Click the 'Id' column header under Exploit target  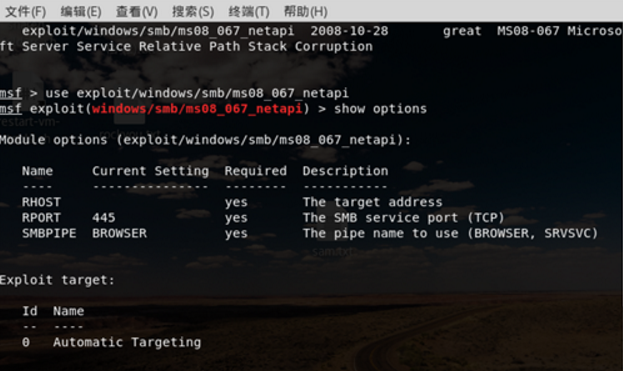(30, 311)
